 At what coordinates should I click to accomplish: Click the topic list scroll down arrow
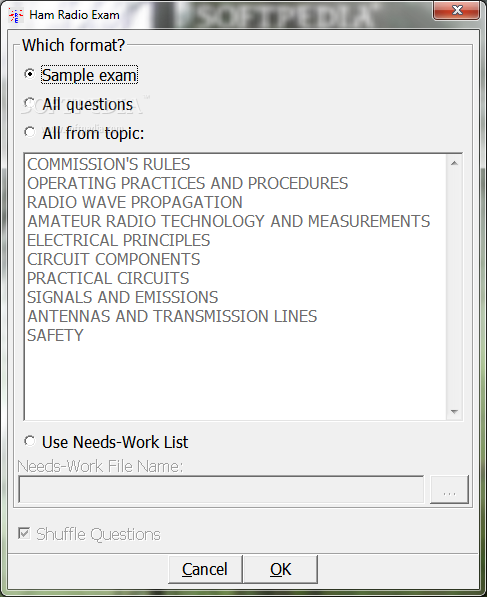[x=454, y=412]
